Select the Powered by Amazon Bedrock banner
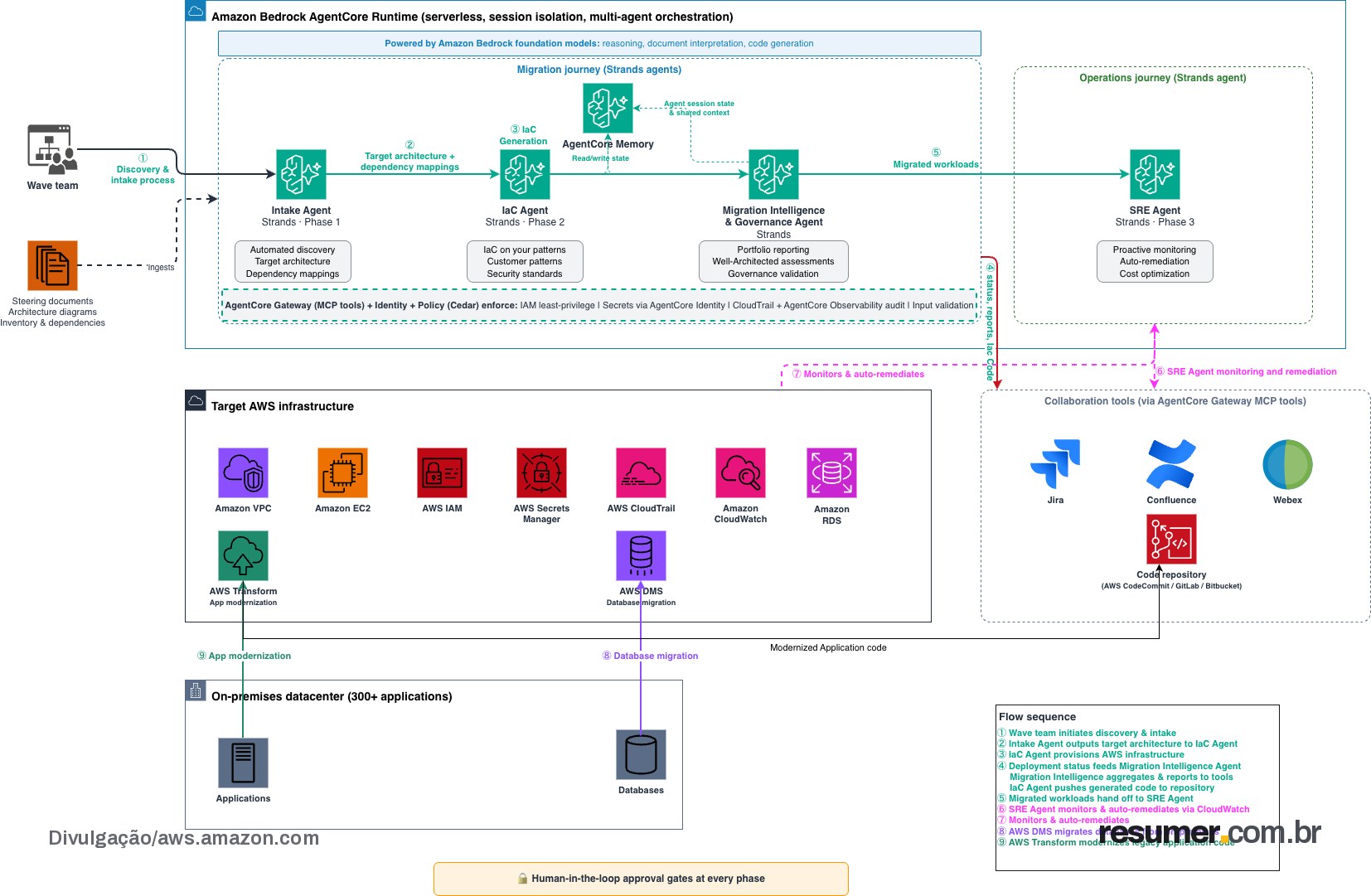Image resolution: width=1371 pixels, height=896 pixels. click(x=599, y=44)
